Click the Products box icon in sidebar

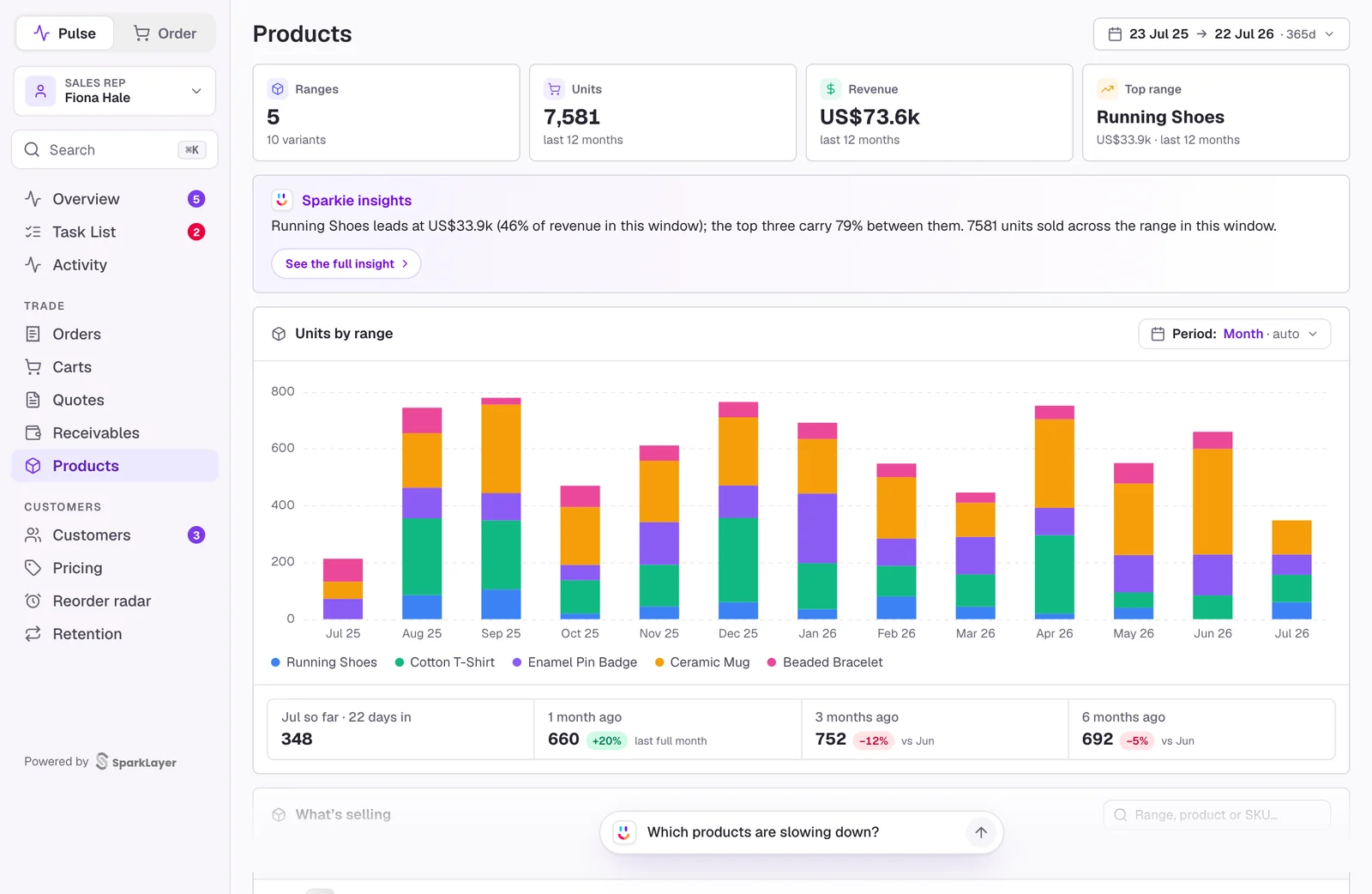[x=33, y=466]
